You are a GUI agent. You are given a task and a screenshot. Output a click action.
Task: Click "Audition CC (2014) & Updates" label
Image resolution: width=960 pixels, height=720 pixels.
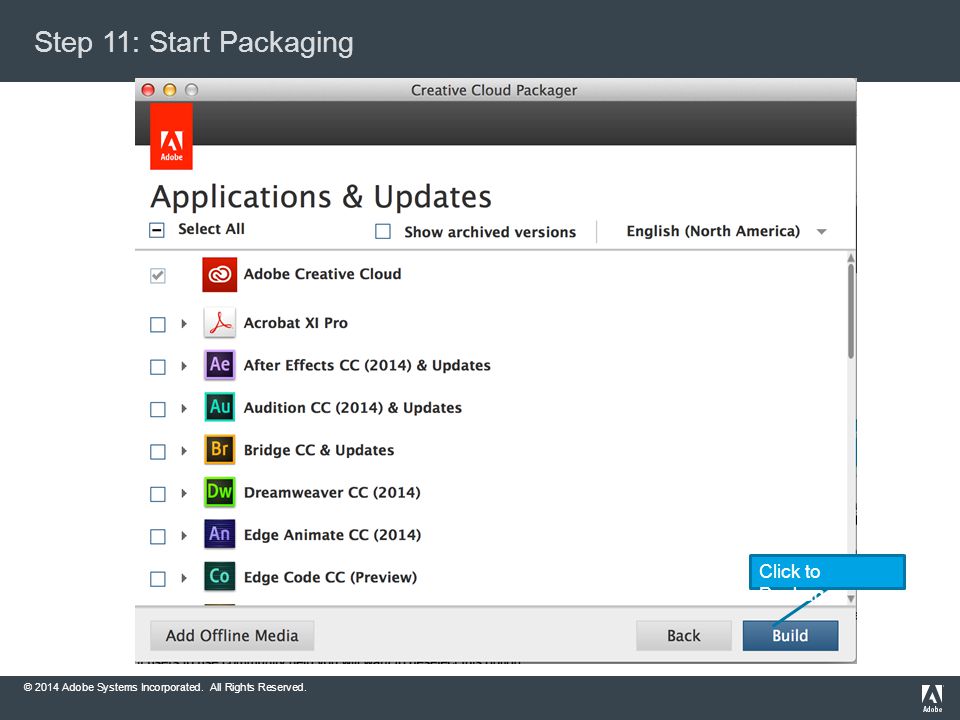click(353, 407)
